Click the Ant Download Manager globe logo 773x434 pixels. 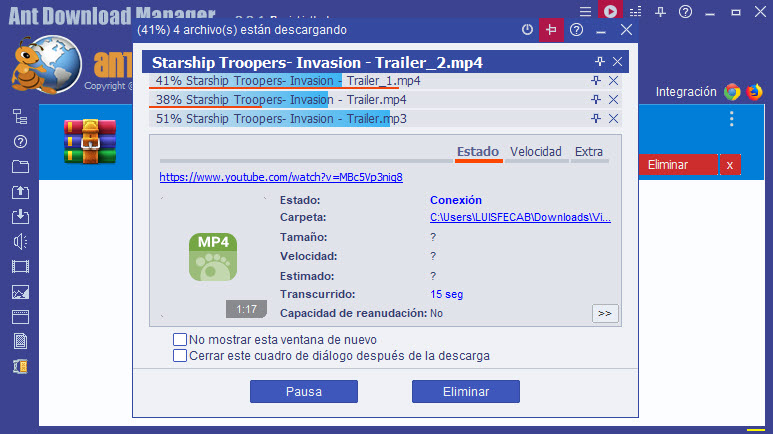tap(47, 64)
